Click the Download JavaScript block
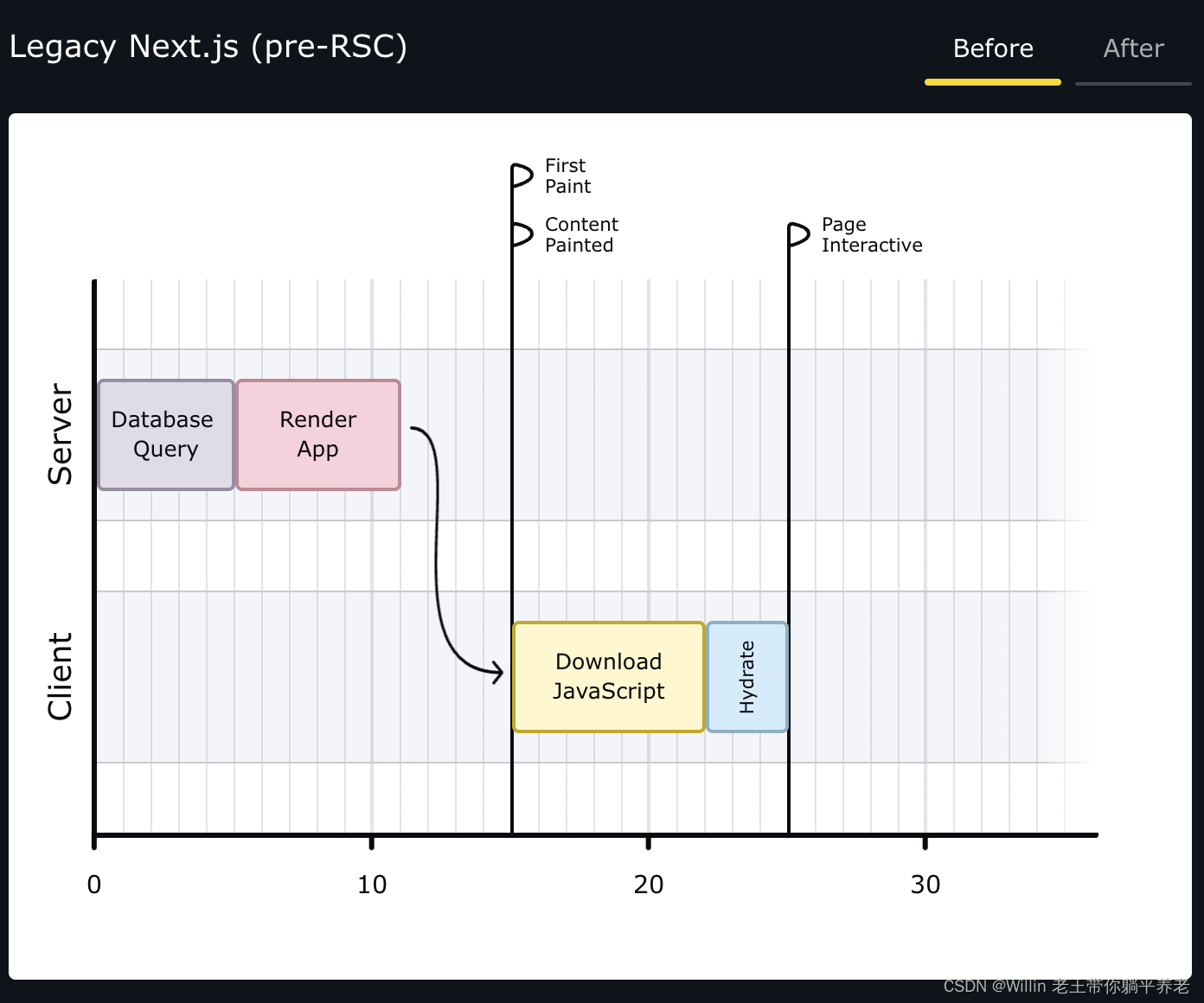Image resolution: width=1204 pixels, height=1003 pixels. coord(609,677)
